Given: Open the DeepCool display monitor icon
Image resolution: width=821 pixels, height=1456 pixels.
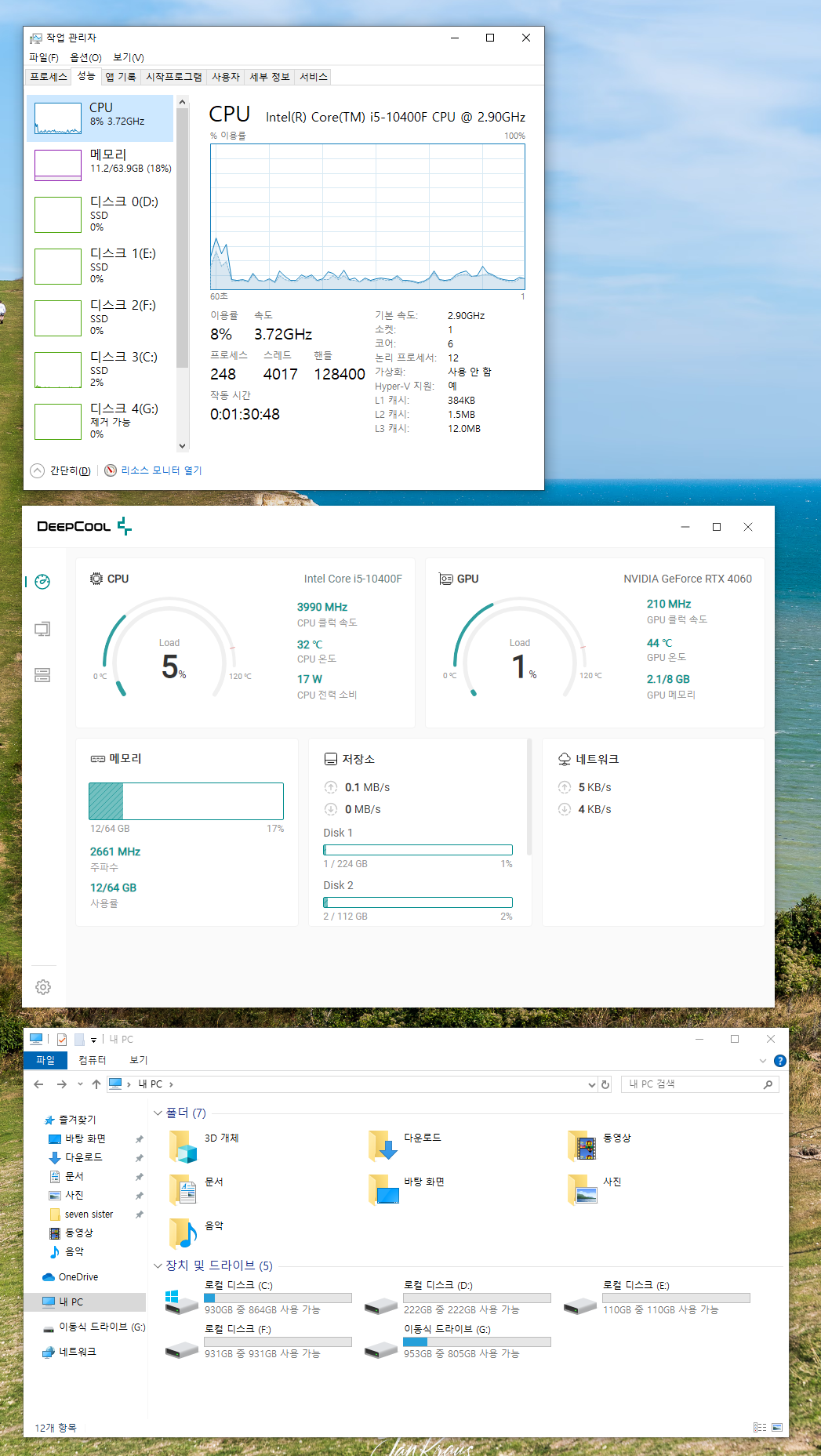Looking at the screenshot, I should (x=43, y=629).
